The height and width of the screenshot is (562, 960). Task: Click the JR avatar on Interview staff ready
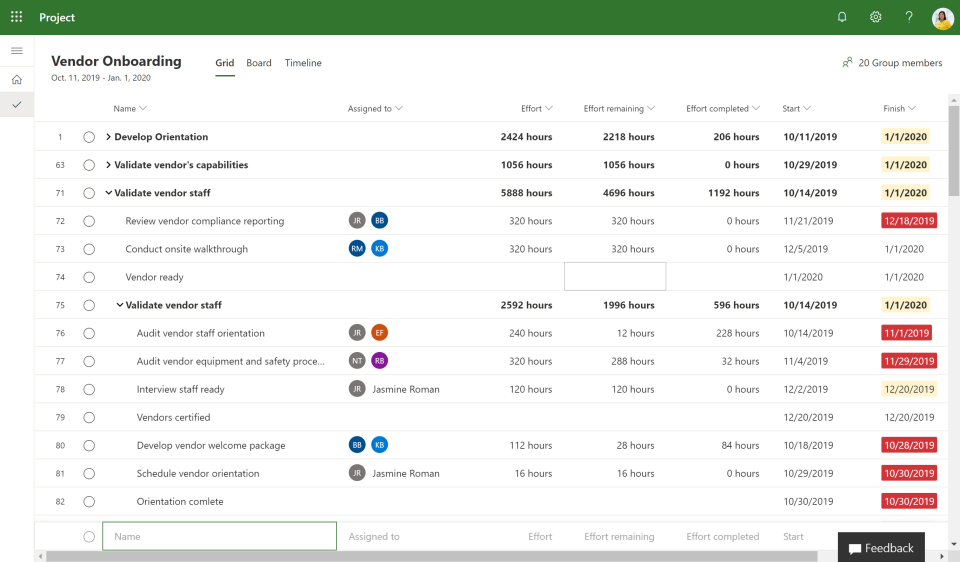coord(357,389)
